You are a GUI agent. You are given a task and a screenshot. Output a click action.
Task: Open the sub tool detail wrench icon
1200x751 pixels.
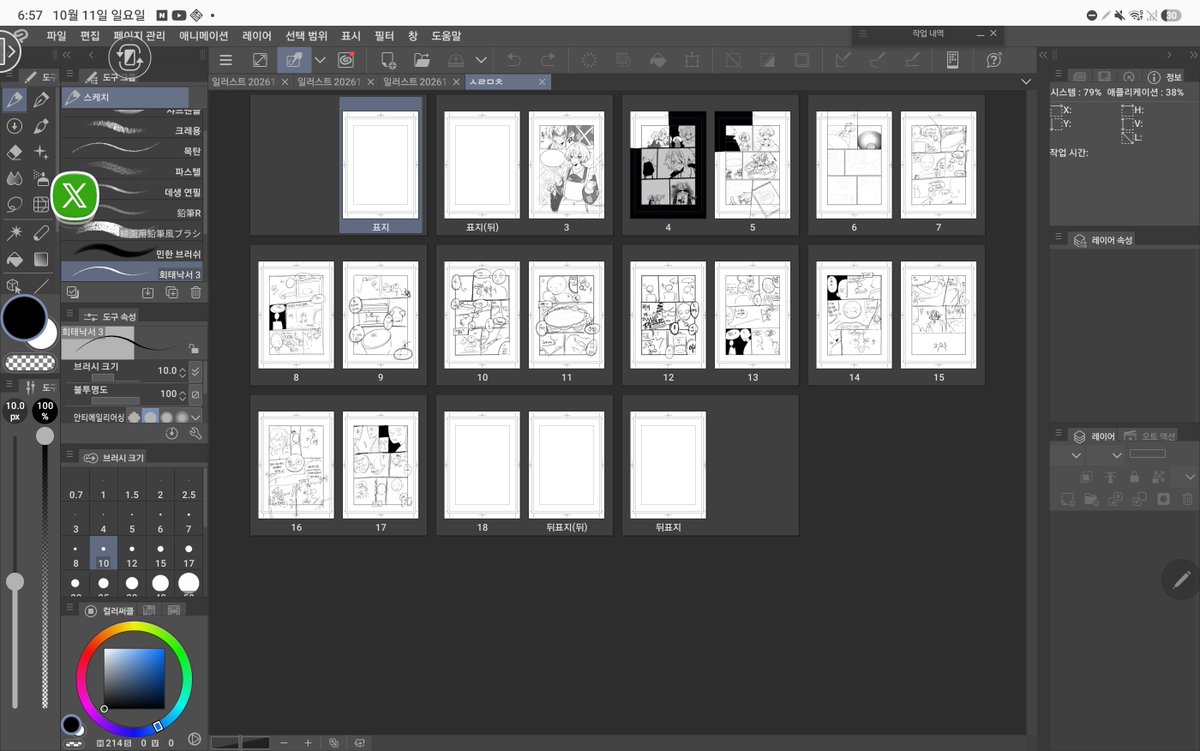click(196, 433)
